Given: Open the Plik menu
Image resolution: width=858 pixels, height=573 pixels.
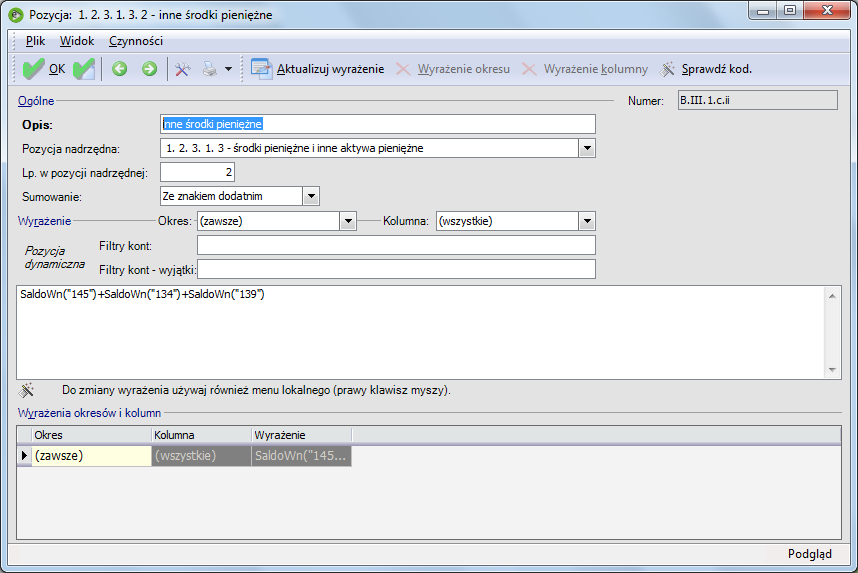Looking at the screenshot, I should (x=36, y=41).
